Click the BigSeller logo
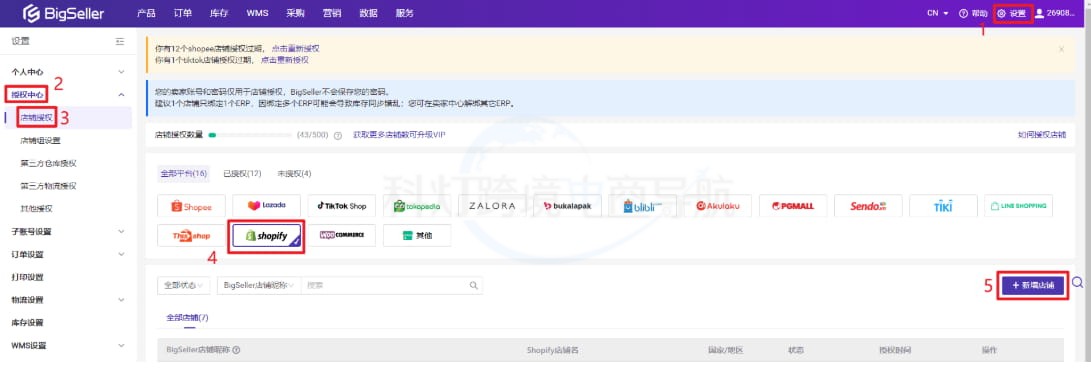 pyautogui.click(x=63, y=13)
